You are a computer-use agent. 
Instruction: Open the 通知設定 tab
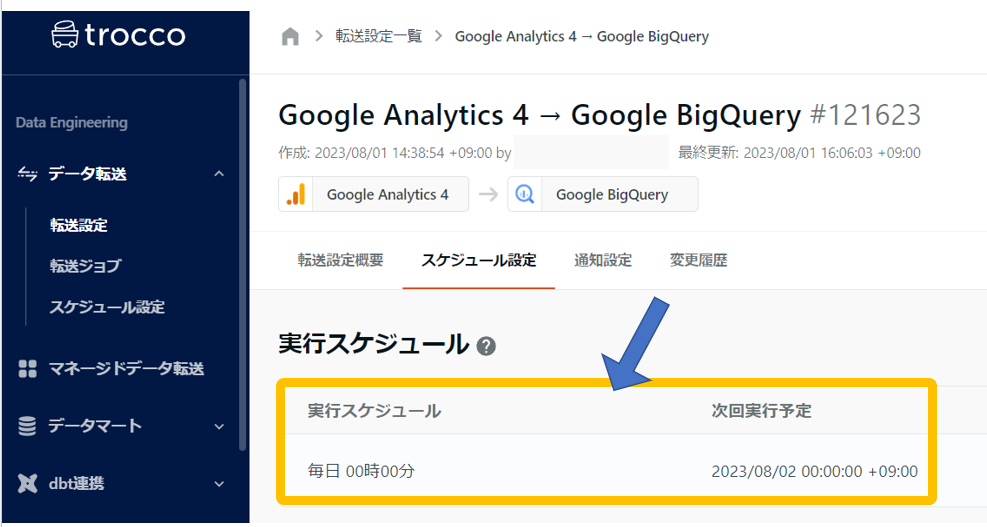pyautogui.click(x=603, y=261)
